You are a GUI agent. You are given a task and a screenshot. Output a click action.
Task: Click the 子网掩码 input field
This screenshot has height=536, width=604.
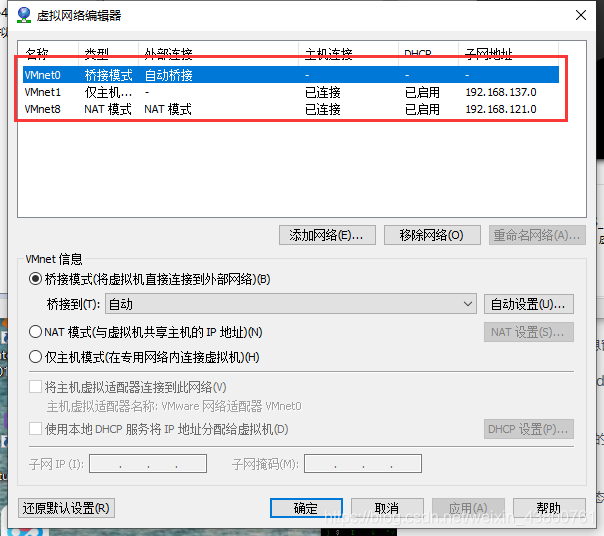(362, 463)
